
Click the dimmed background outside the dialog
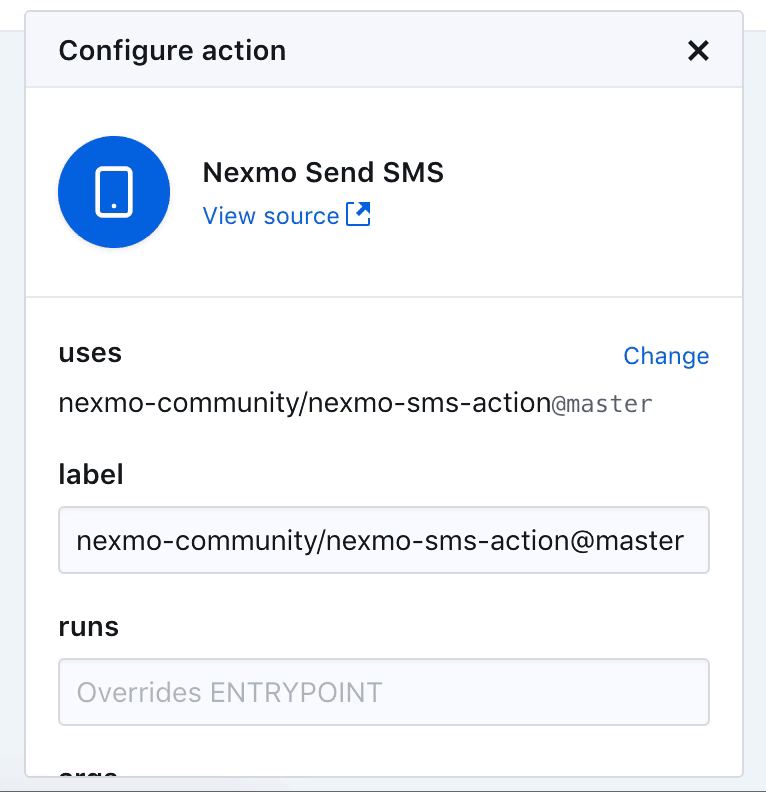click(755, 404)
